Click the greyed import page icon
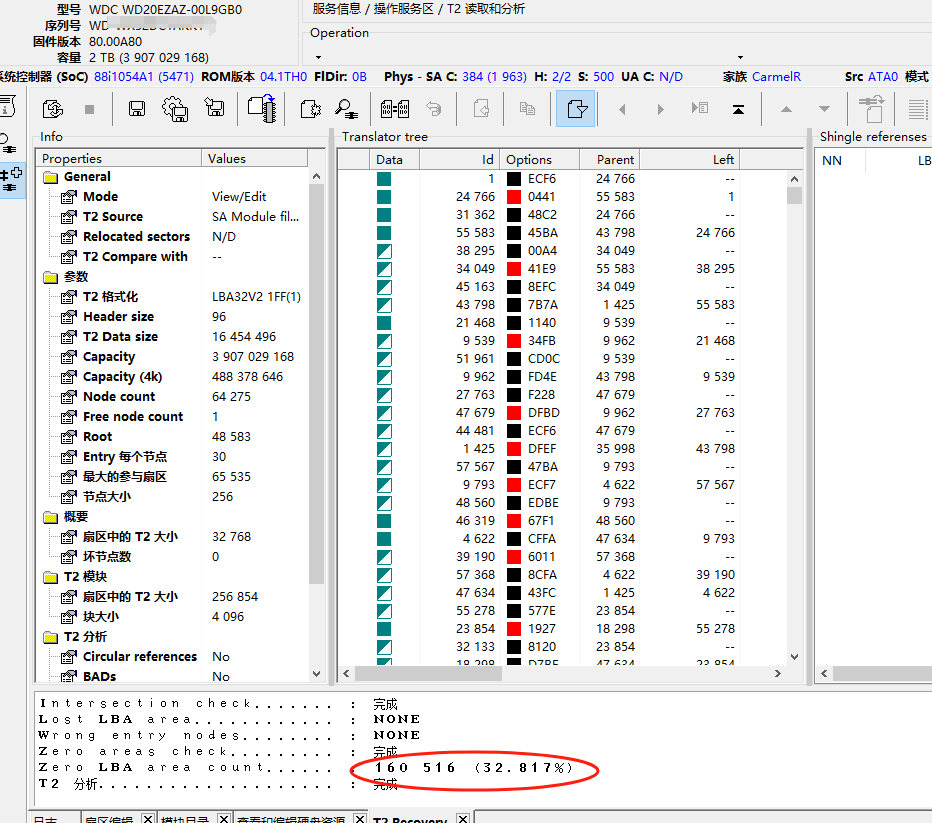The width and height of the screenshot is (932, 823). pyautogui.click(x=481, y=109)
